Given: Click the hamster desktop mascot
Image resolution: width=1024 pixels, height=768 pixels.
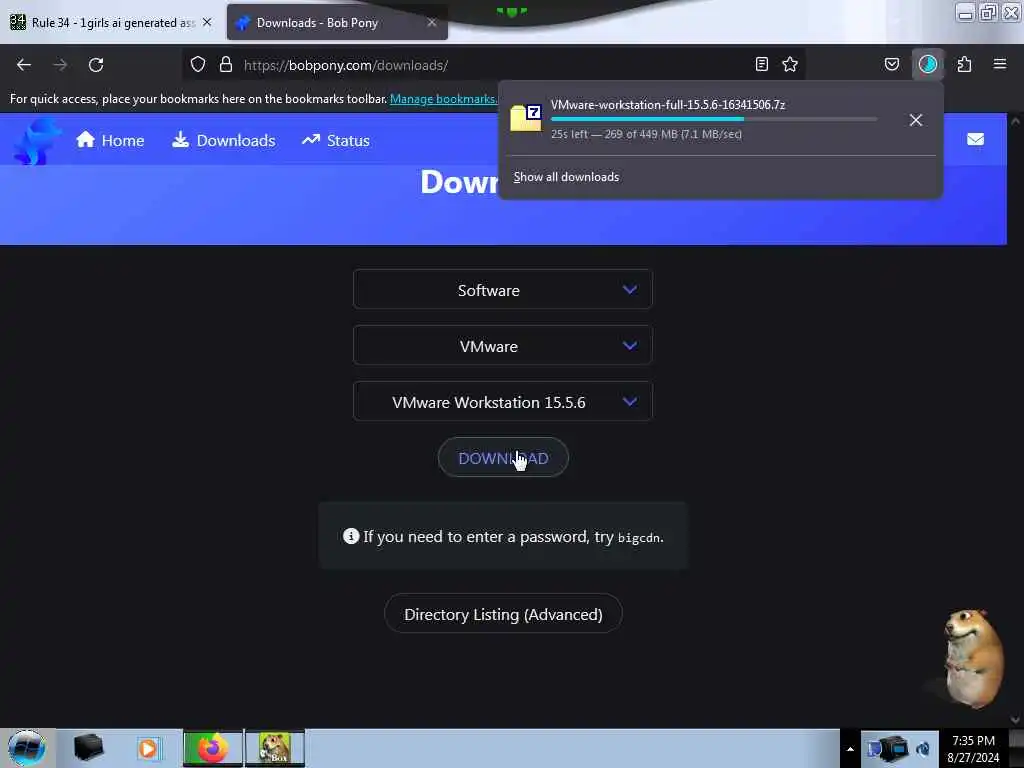Looking at the screenshot, I should click(973, 658).
